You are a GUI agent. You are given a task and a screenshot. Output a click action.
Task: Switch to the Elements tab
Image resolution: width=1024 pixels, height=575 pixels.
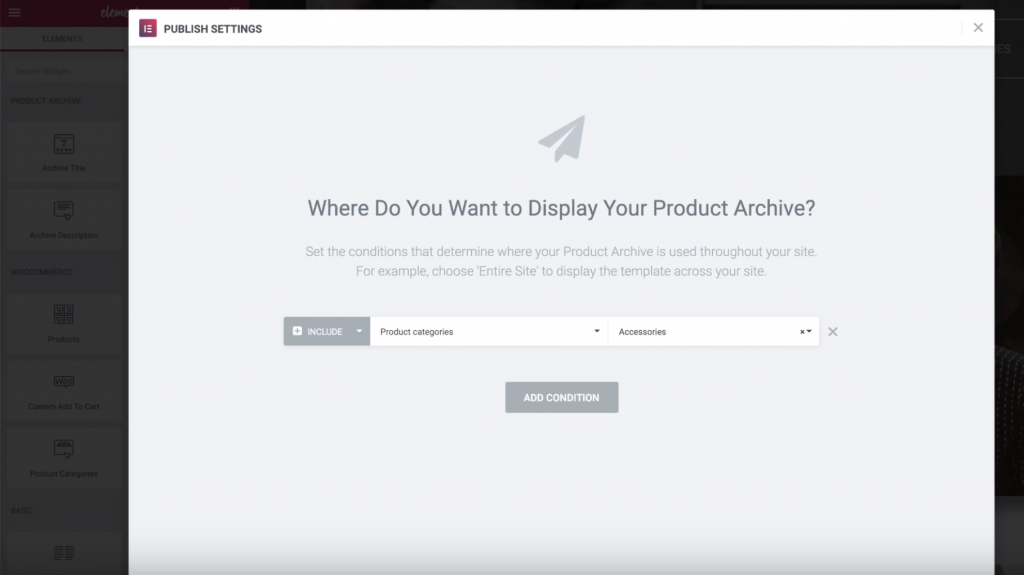62,39
